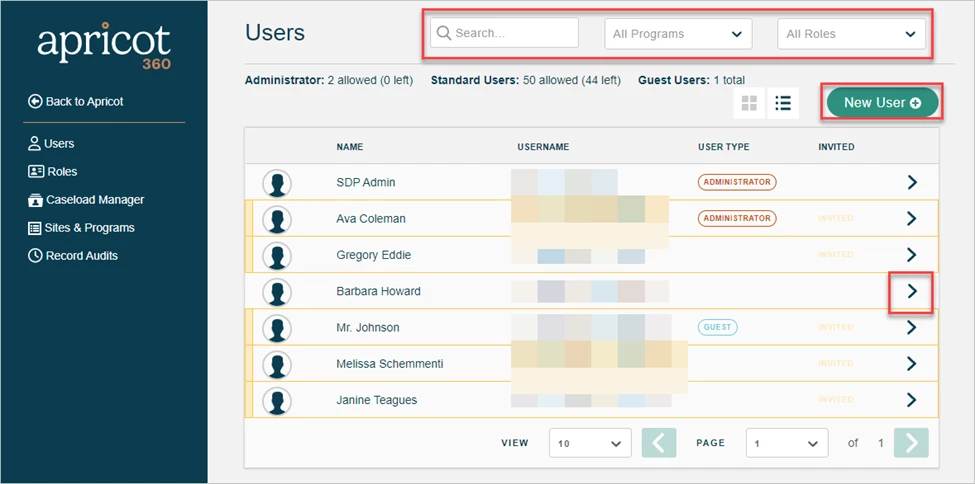The image size is (975, 484).
Task: Click the Guest Users total text
Action: point(691,80)
